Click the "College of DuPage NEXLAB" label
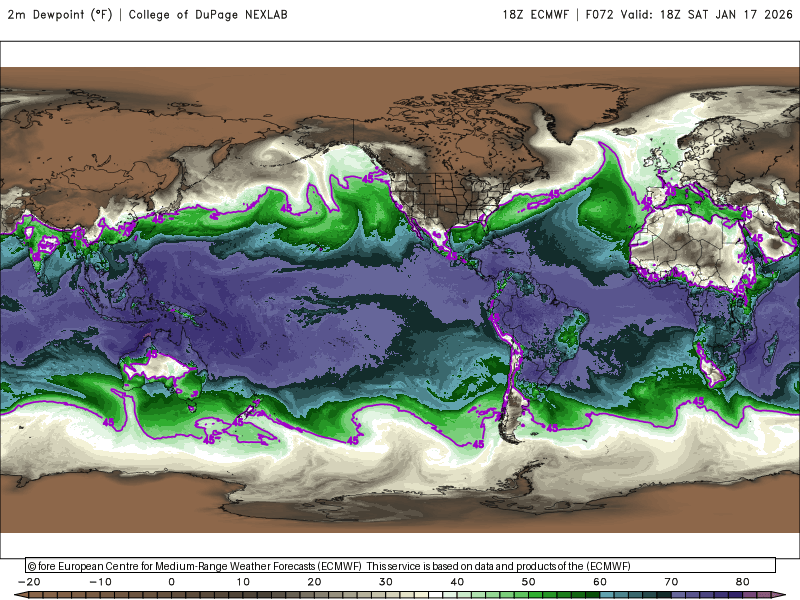Viewport: 800px width, 600px height. coord(208,15)
